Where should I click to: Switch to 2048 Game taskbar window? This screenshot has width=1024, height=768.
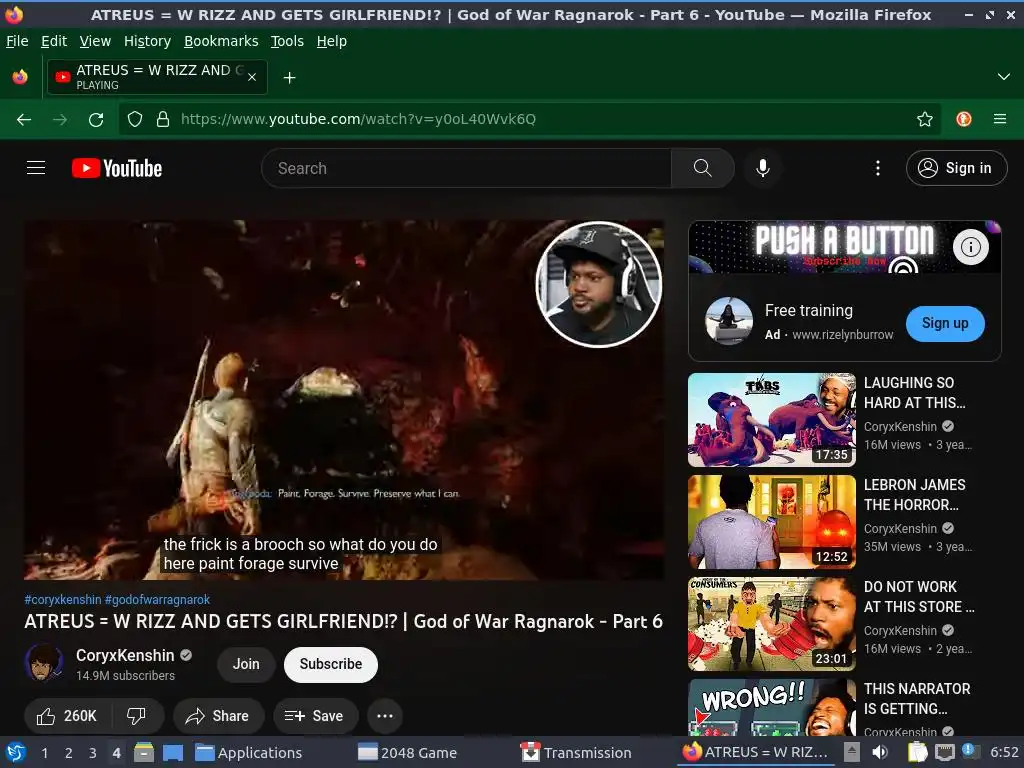[408, 753]
